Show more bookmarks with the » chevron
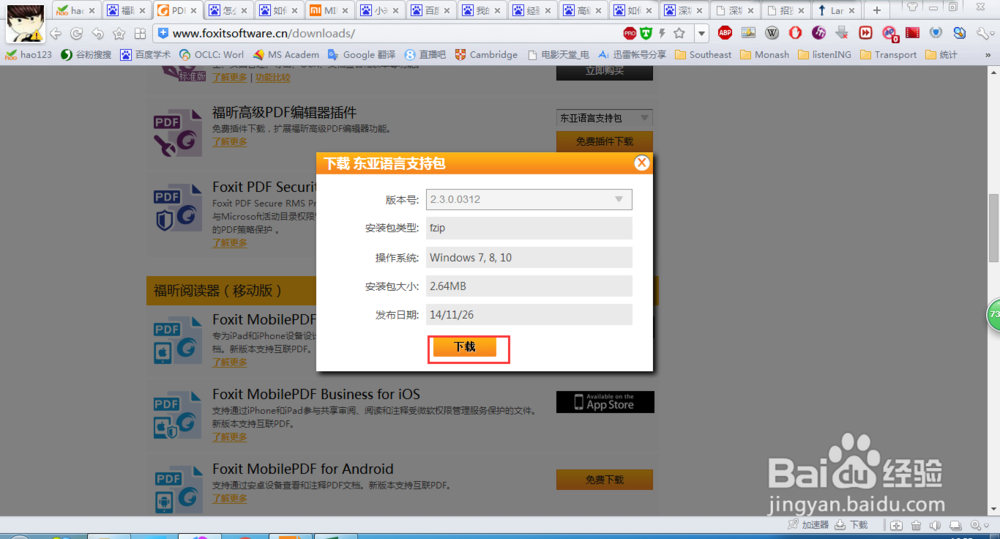The image size is (1000, 539). (x=988, y=55)
